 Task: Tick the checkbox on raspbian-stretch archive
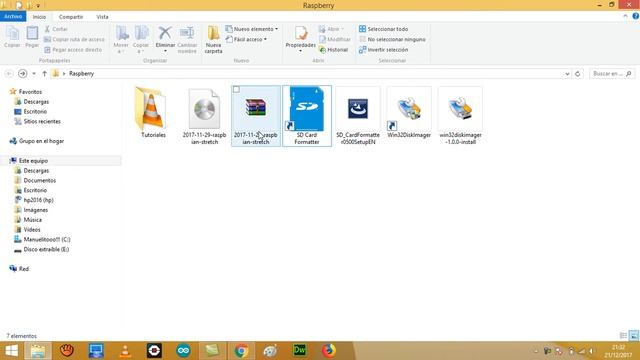[x=236, y=89]
